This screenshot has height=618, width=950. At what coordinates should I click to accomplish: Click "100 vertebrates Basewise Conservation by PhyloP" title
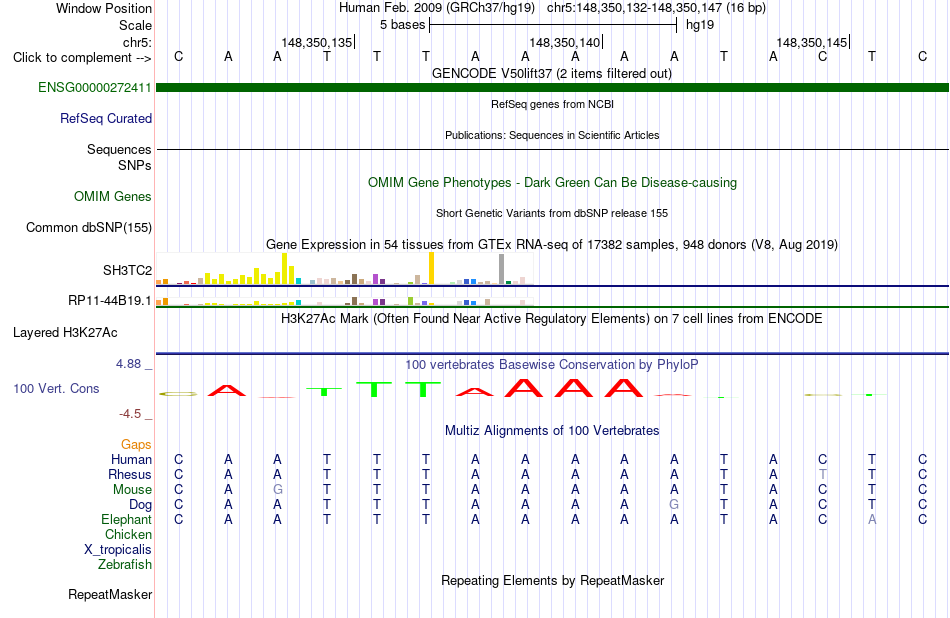[552, 364]
